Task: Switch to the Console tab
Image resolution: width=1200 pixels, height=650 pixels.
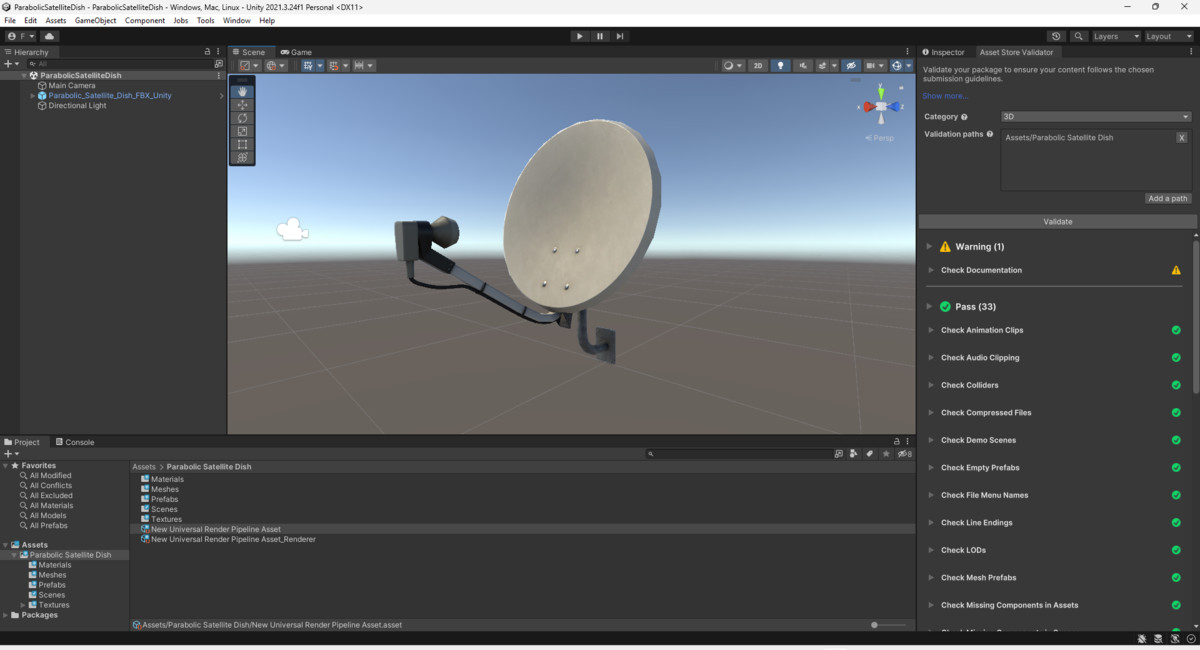Action: click(75, 442)
